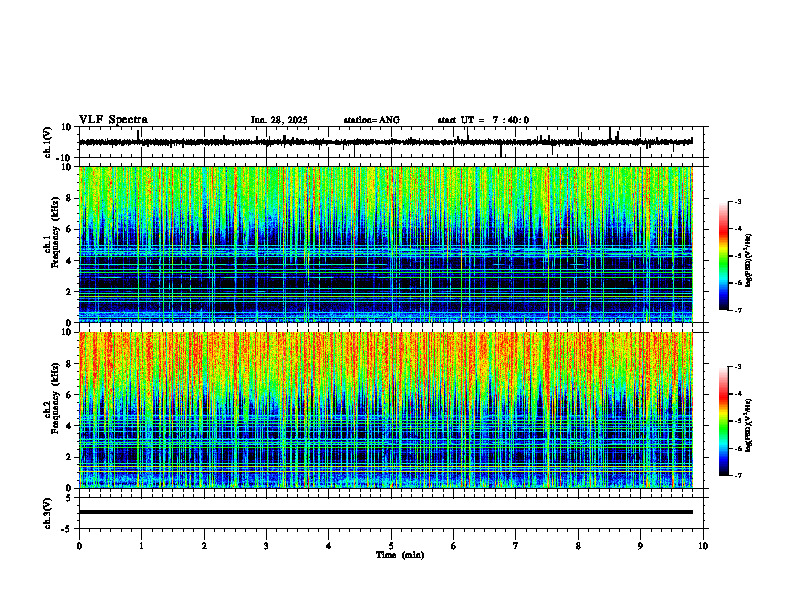Click the "-3" label atop ch.1 color bar
Screen dimensions: 792x612
(x=737, y=201)
